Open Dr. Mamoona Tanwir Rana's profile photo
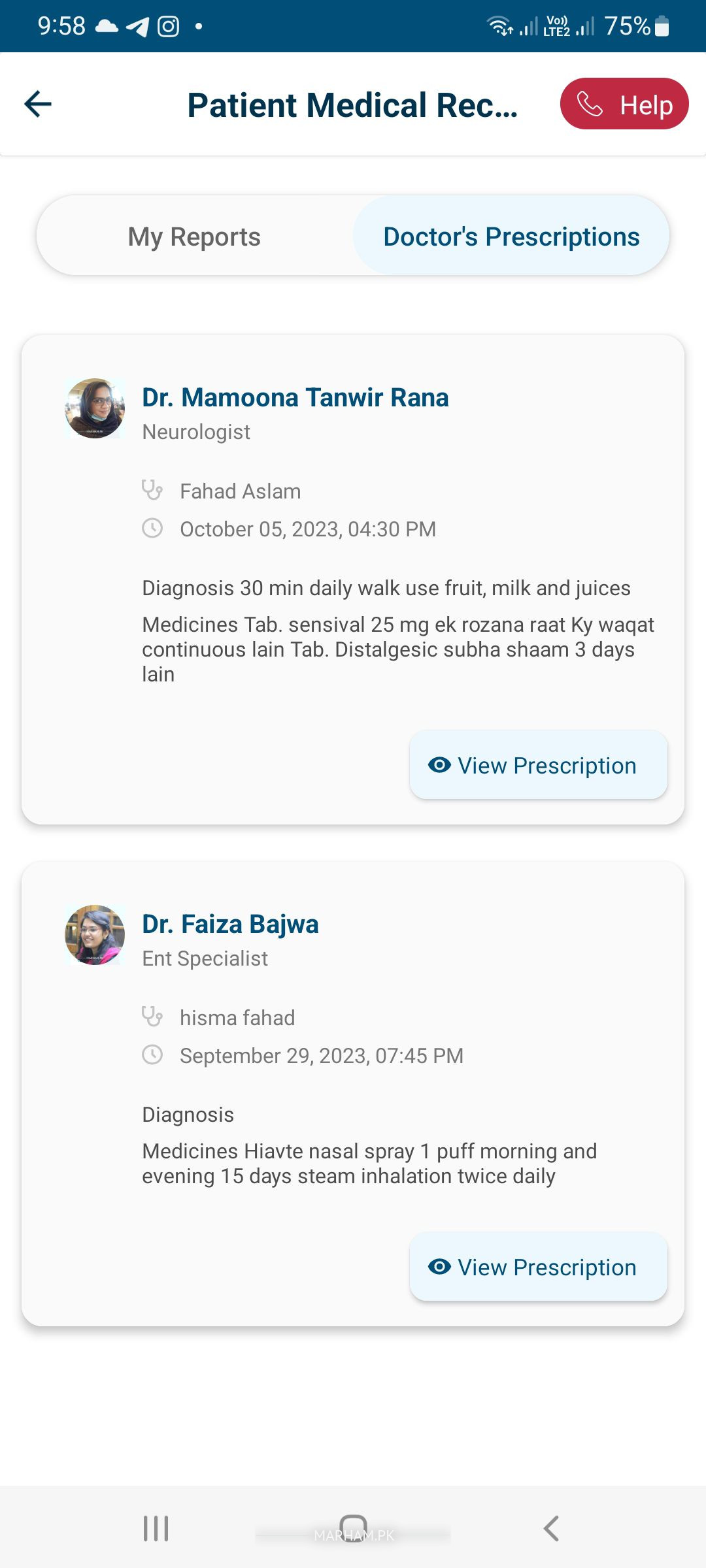706x1568 pixels. coord(95,408)
